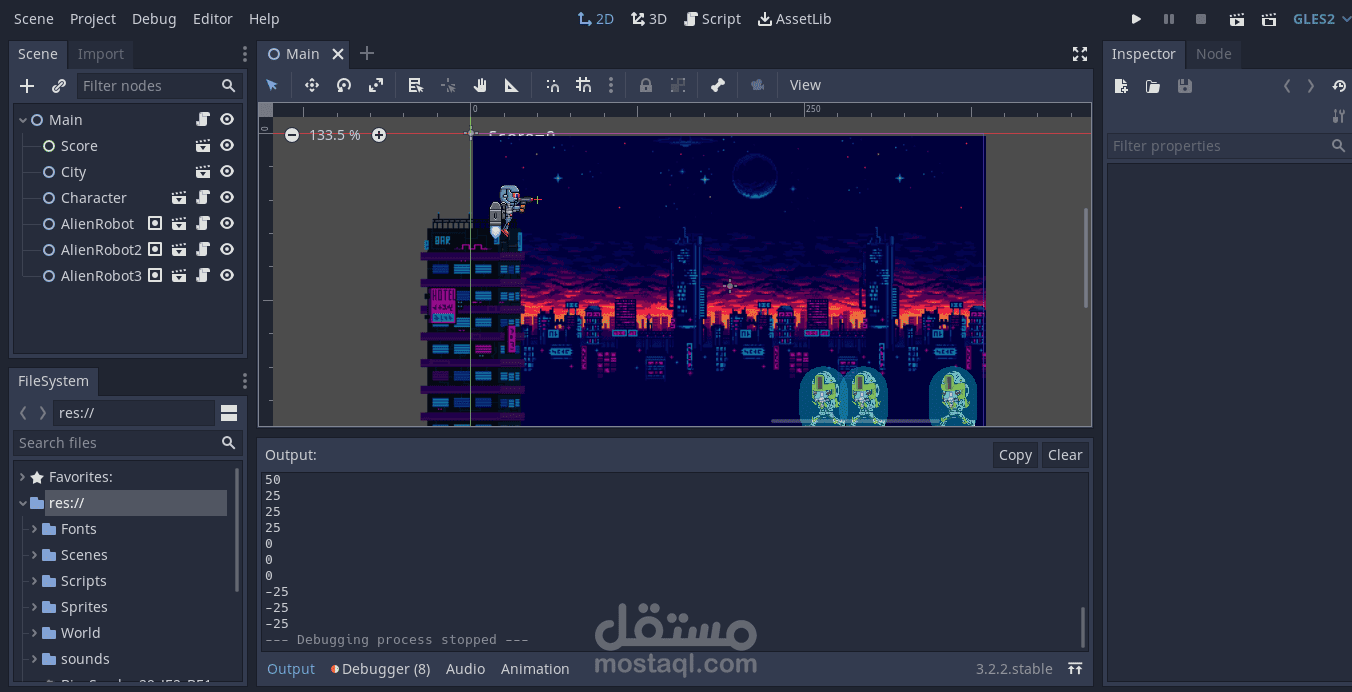
Task: Add a new node with plus icon
Action: (27, 86)
